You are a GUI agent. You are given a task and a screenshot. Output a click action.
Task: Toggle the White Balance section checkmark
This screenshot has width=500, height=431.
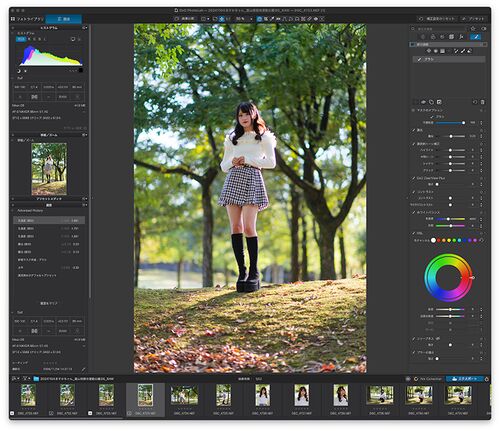414,212
